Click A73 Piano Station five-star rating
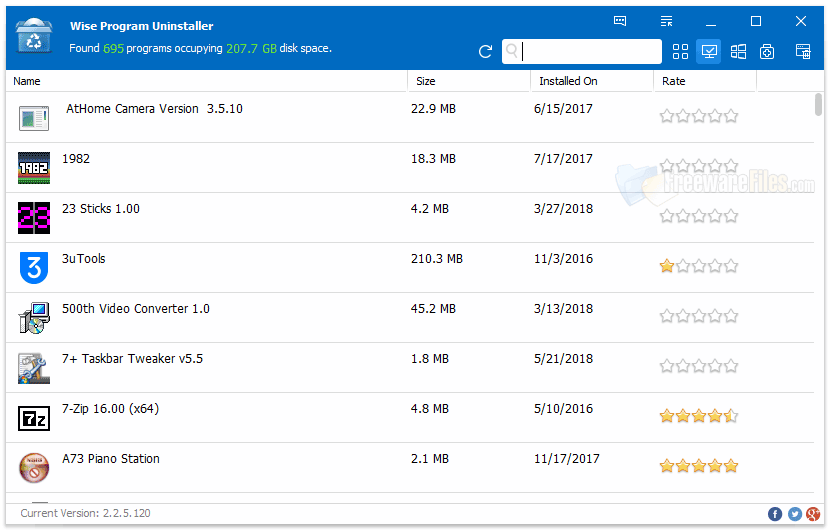 click(699, 466)
